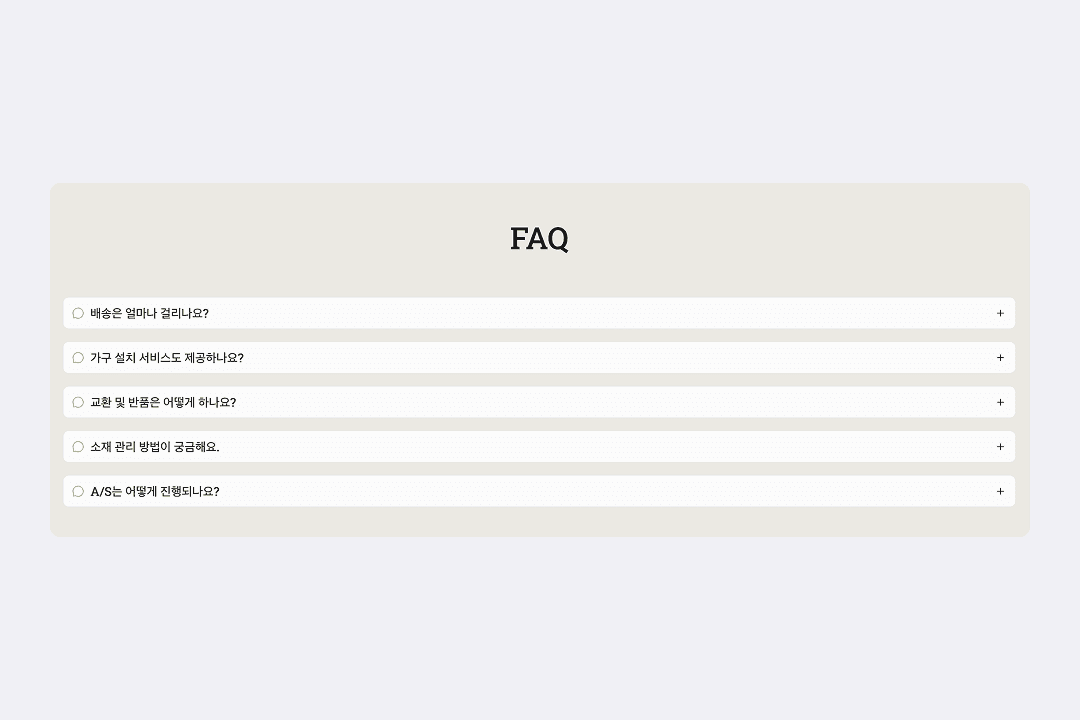Toggle the 교환 및 반품은 어떻게 하나요? accordion row
The width and height of the screenshot is (1080, 720).
pyautogui.click(x=540, y=402)
